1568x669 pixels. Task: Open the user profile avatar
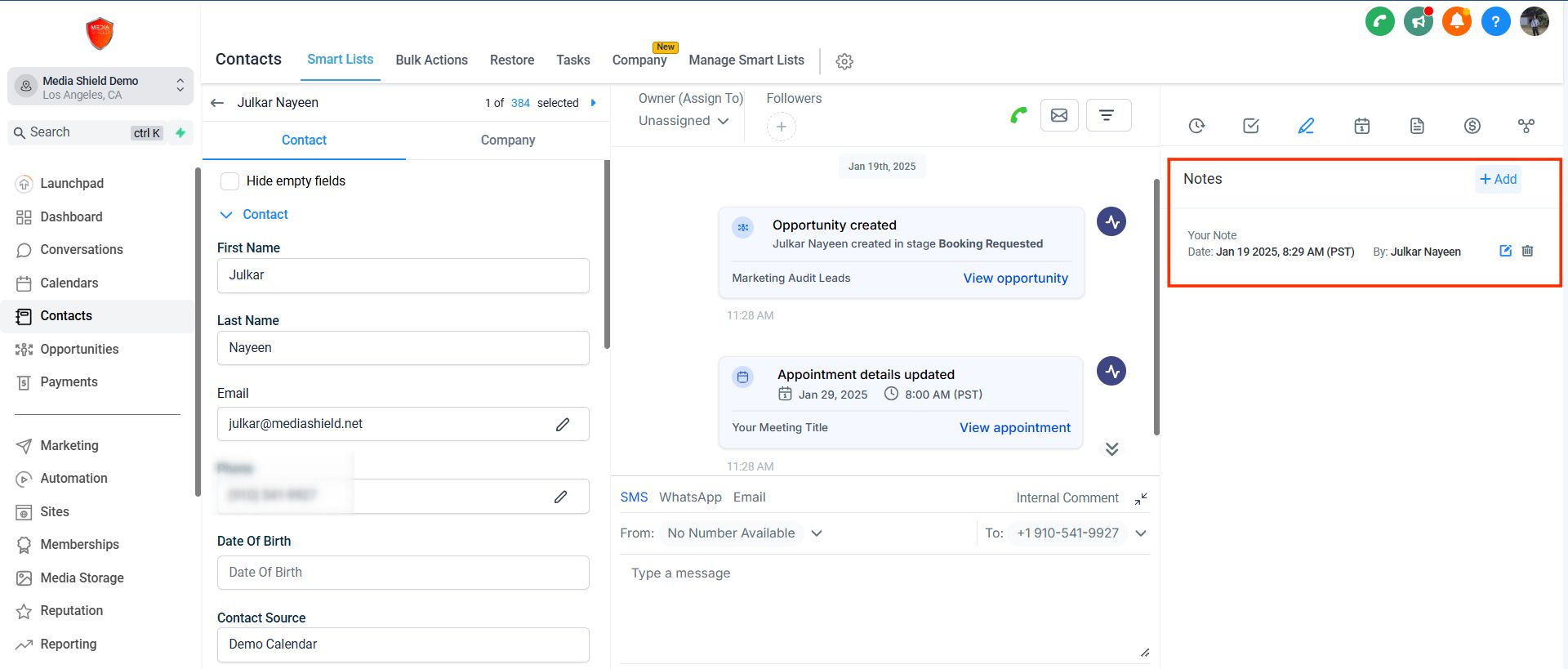pyautogui.click(x=1535, y=21)
